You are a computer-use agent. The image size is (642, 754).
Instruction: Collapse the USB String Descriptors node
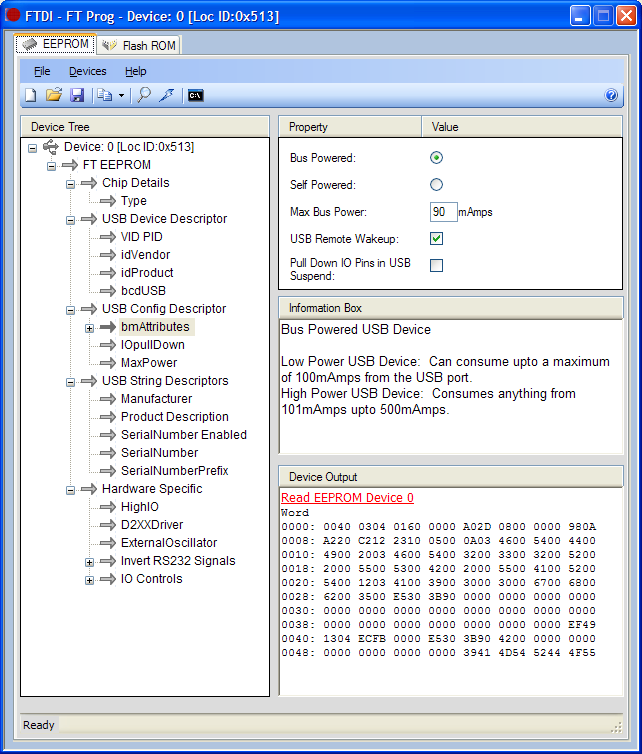point(70,382)
